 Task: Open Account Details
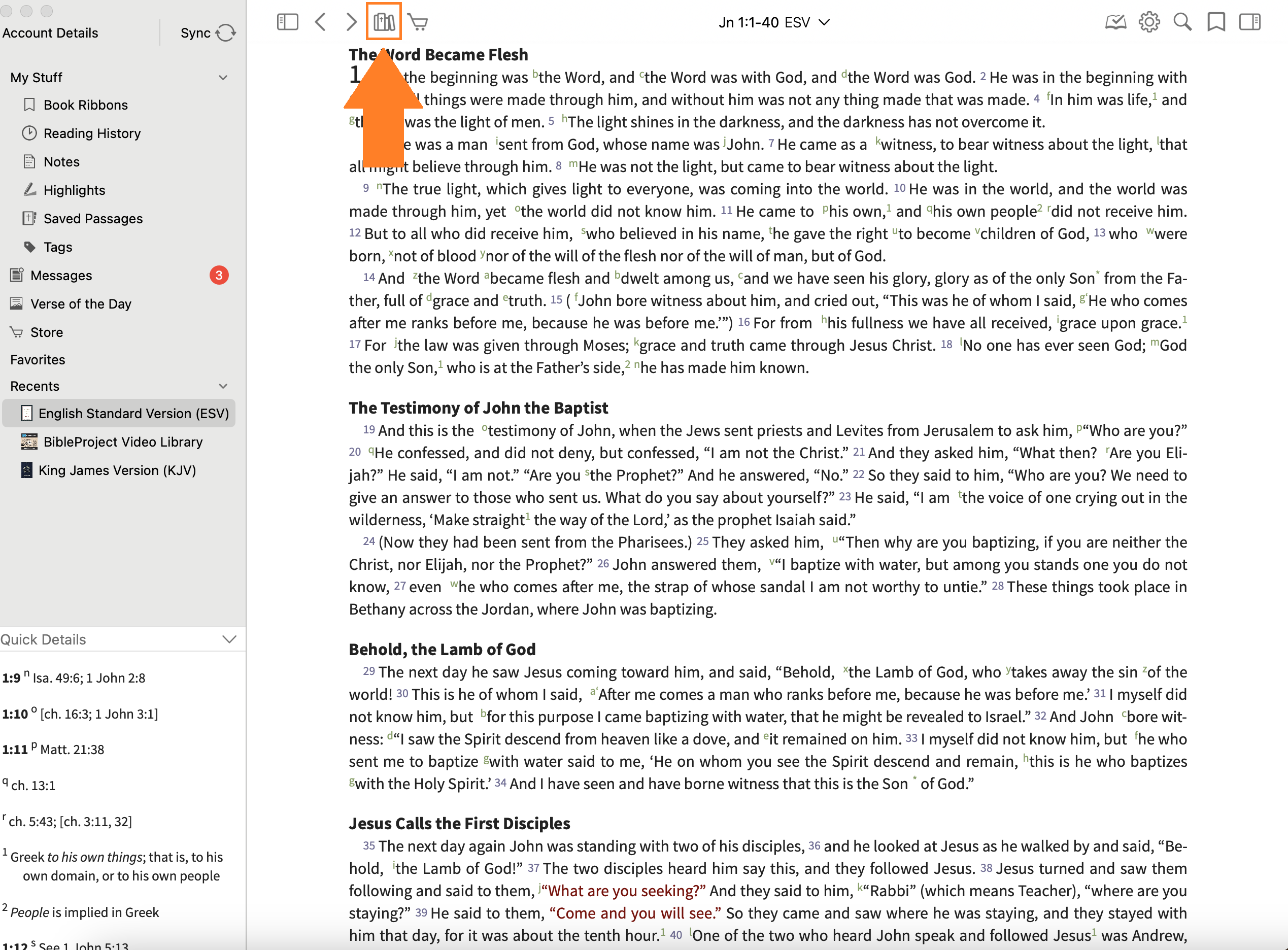[50, 33]
